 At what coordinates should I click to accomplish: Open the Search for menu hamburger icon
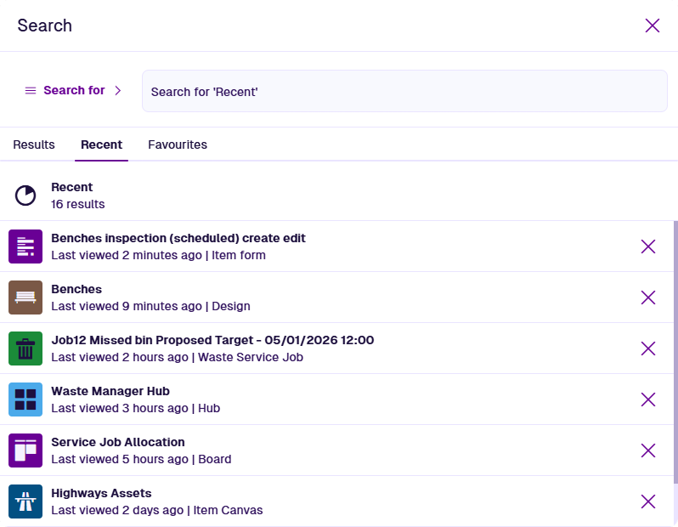(x=30, y=90)
